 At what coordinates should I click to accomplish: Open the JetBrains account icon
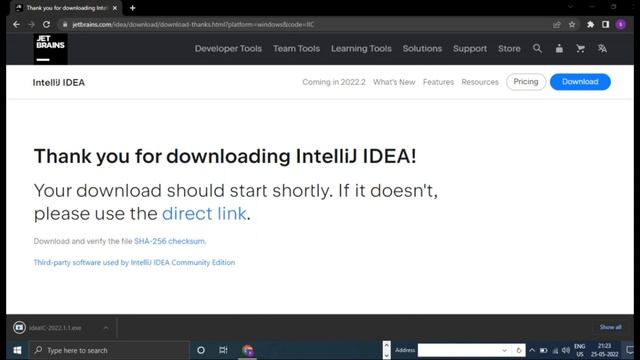[x=559, y=49]
